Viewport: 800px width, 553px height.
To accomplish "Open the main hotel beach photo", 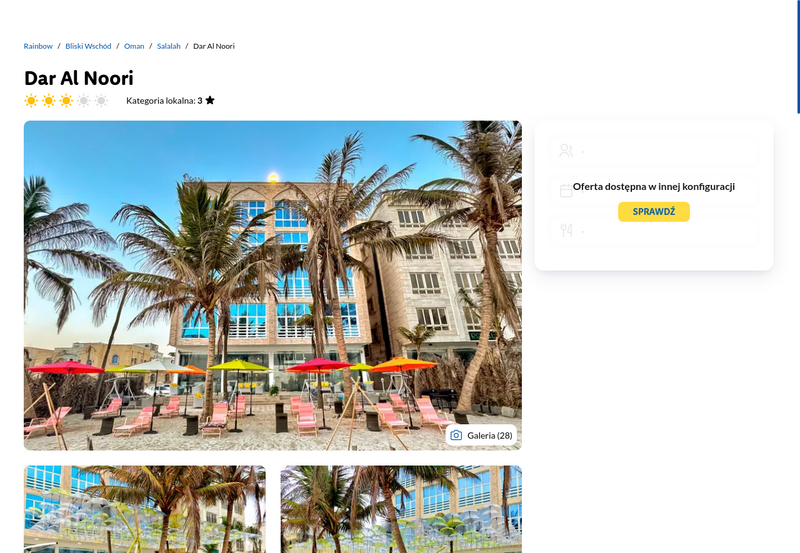I will 272,285.
